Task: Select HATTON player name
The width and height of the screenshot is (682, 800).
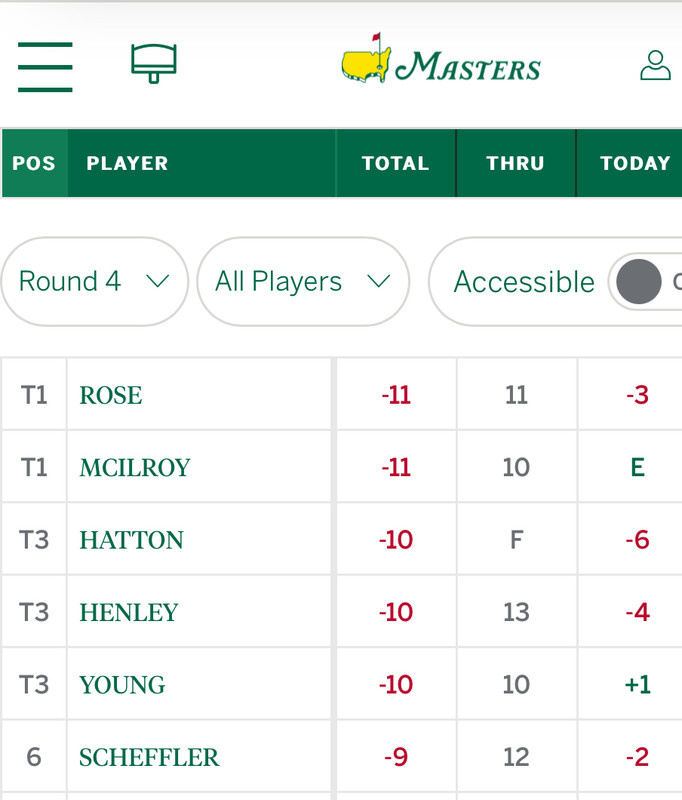Action: (132, 540)
